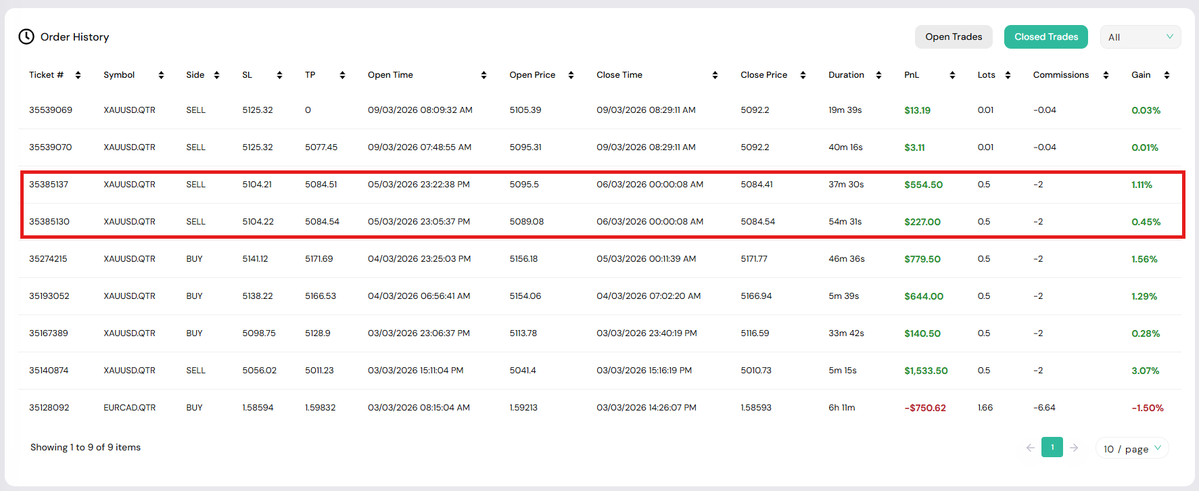Click the gain value 1.29%

click(x=1145, y=296)
